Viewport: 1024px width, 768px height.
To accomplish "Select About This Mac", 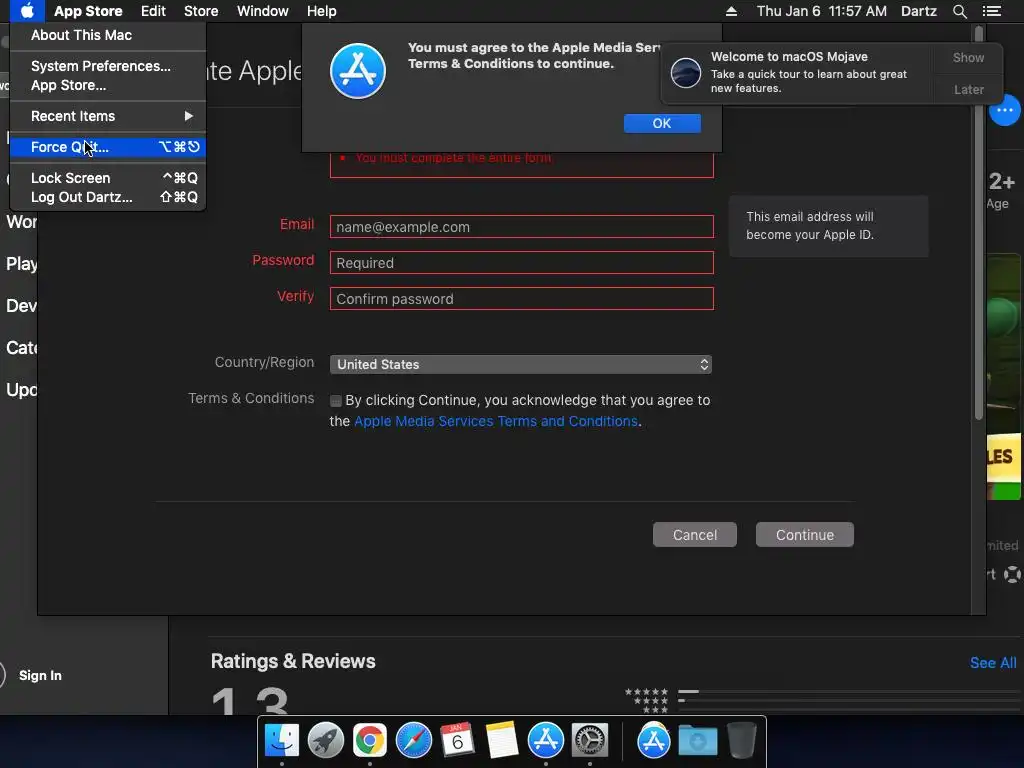I will pyautogui.click(x=108, y=35).
